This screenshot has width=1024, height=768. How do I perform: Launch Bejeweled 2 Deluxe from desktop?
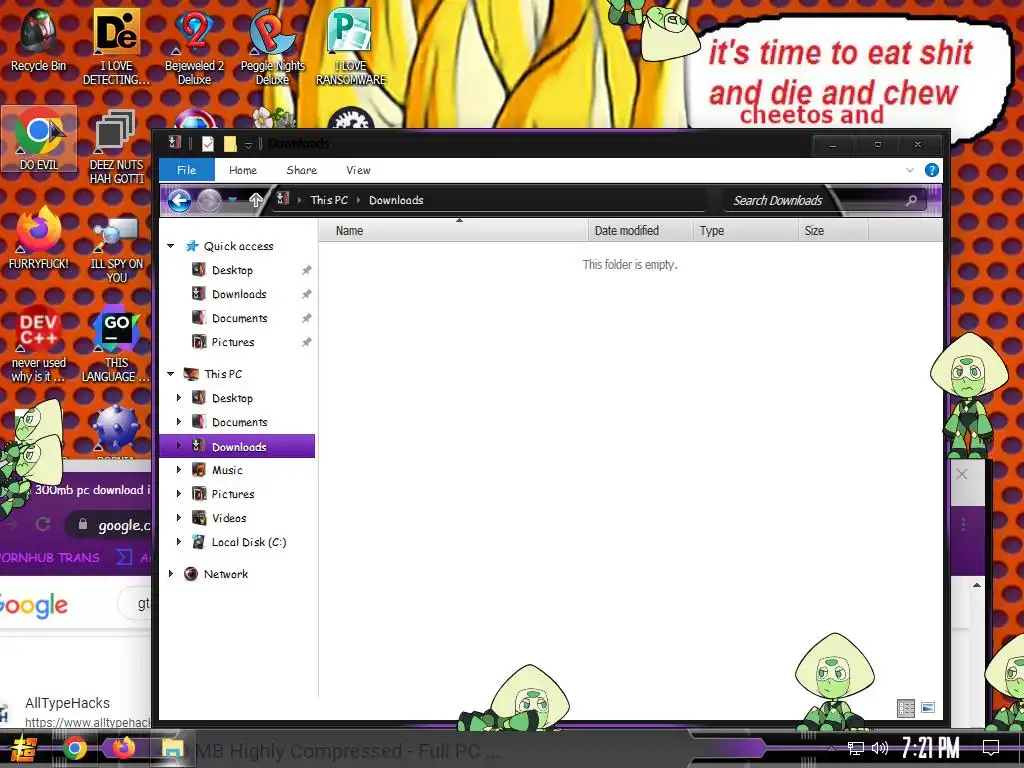coord(194,47)
